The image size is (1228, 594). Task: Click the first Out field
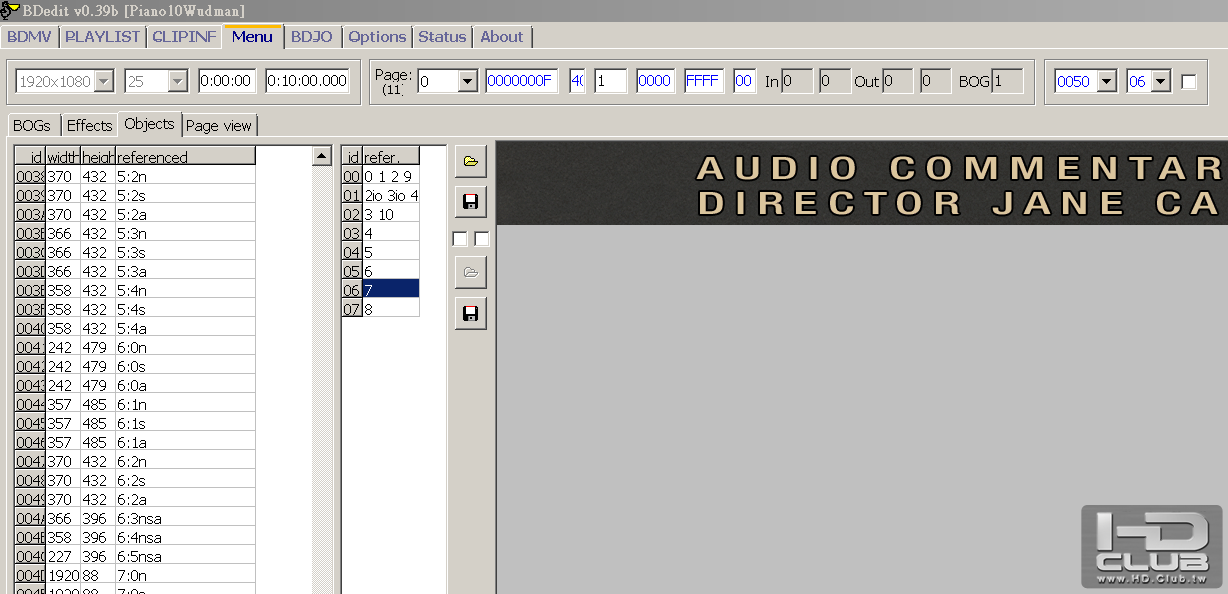point(897,82)
